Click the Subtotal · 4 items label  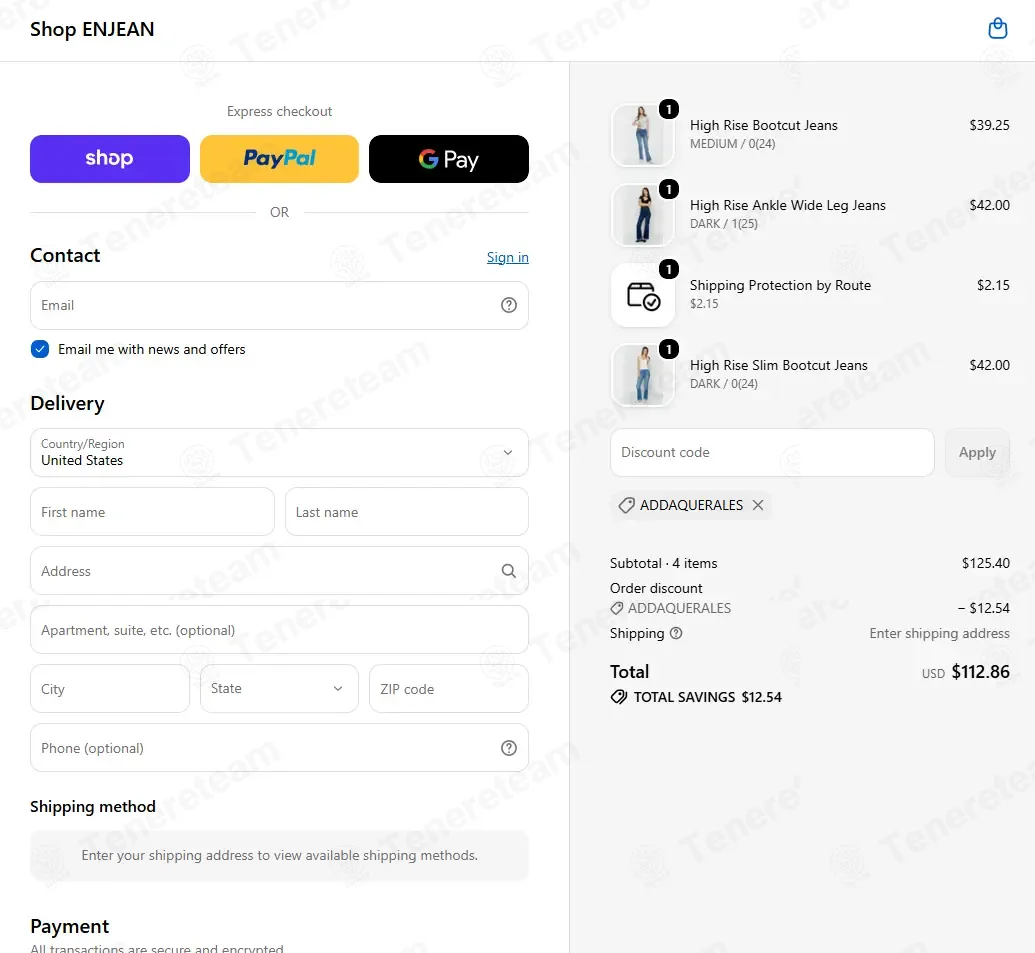click(x=663, y=563)
